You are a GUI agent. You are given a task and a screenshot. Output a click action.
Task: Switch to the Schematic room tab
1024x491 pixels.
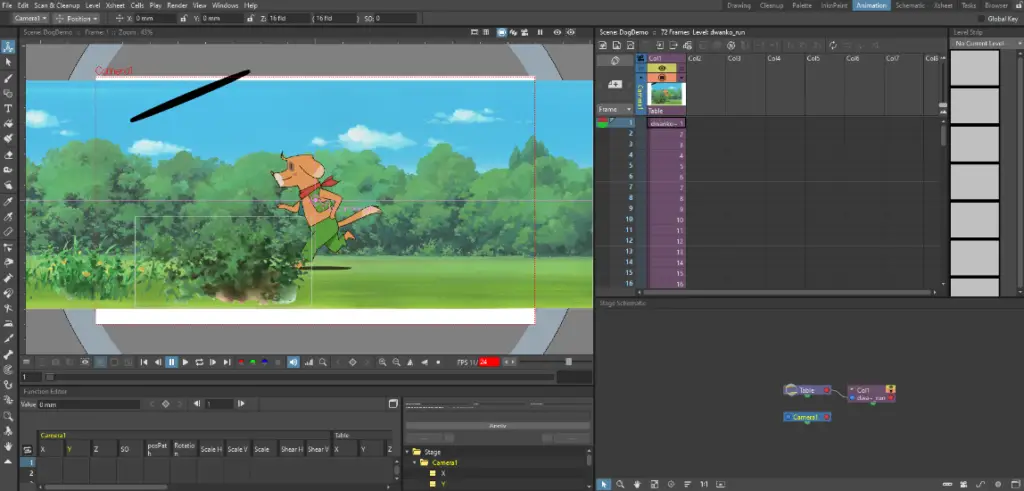(x=910, y=5)
